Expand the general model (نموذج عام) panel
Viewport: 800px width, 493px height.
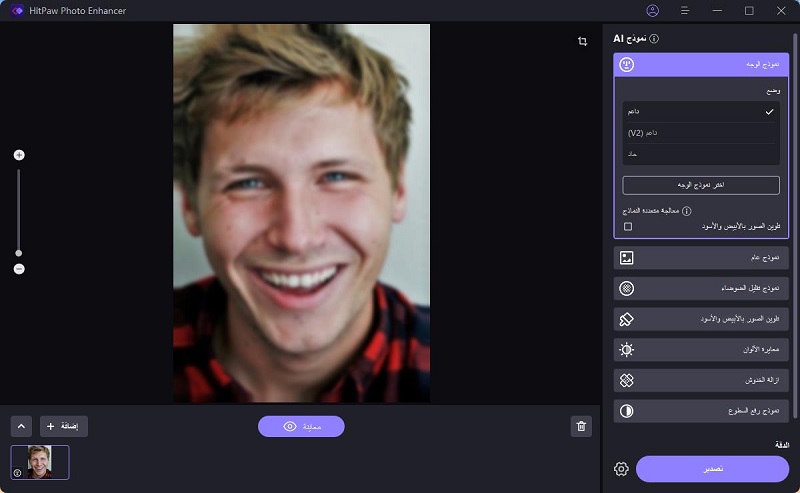pyautogui.click(x=701, y=258)
